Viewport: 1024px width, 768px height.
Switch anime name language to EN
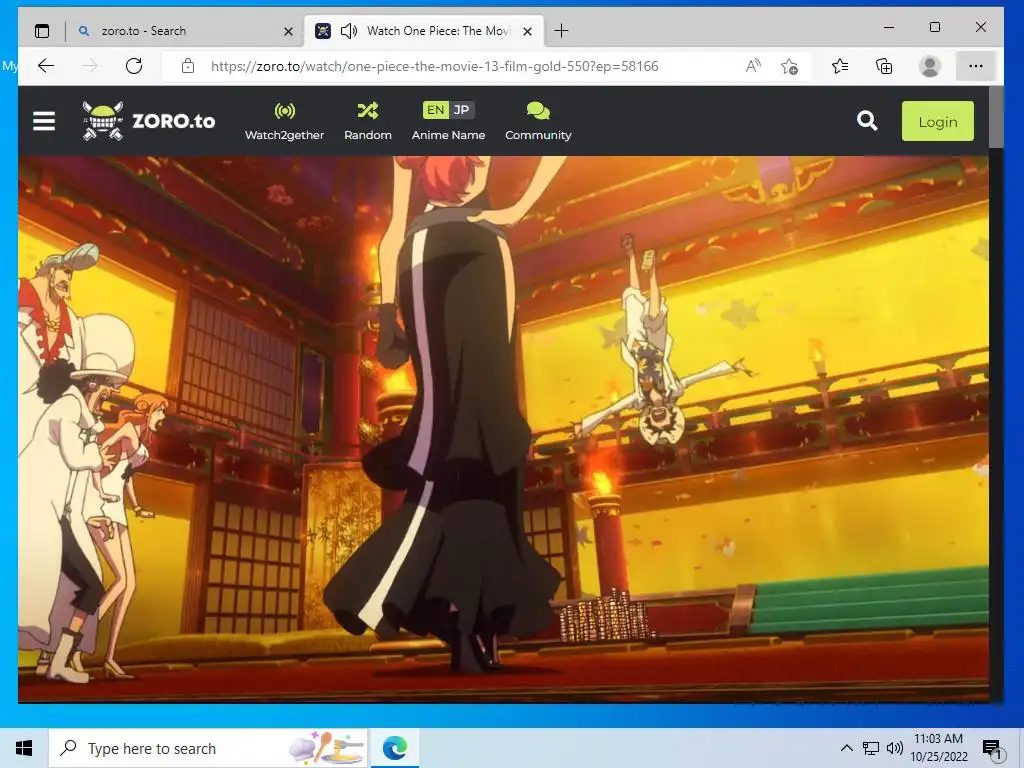pyautogui.click(x=436, y=110)
